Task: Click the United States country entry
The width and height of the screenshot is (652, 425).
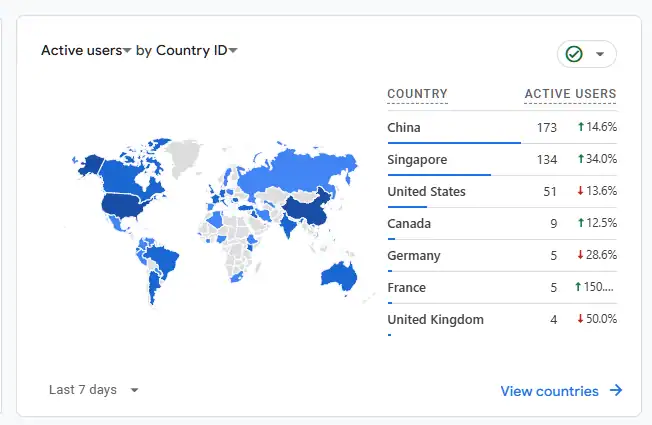Action: click(426, 192)
